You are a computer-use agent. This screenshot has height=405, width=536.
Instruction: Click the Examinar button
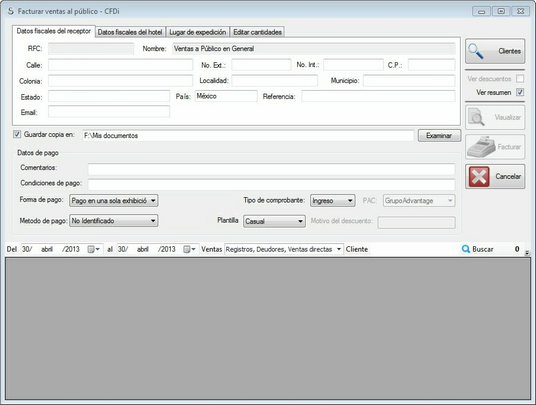pos(439,136)
